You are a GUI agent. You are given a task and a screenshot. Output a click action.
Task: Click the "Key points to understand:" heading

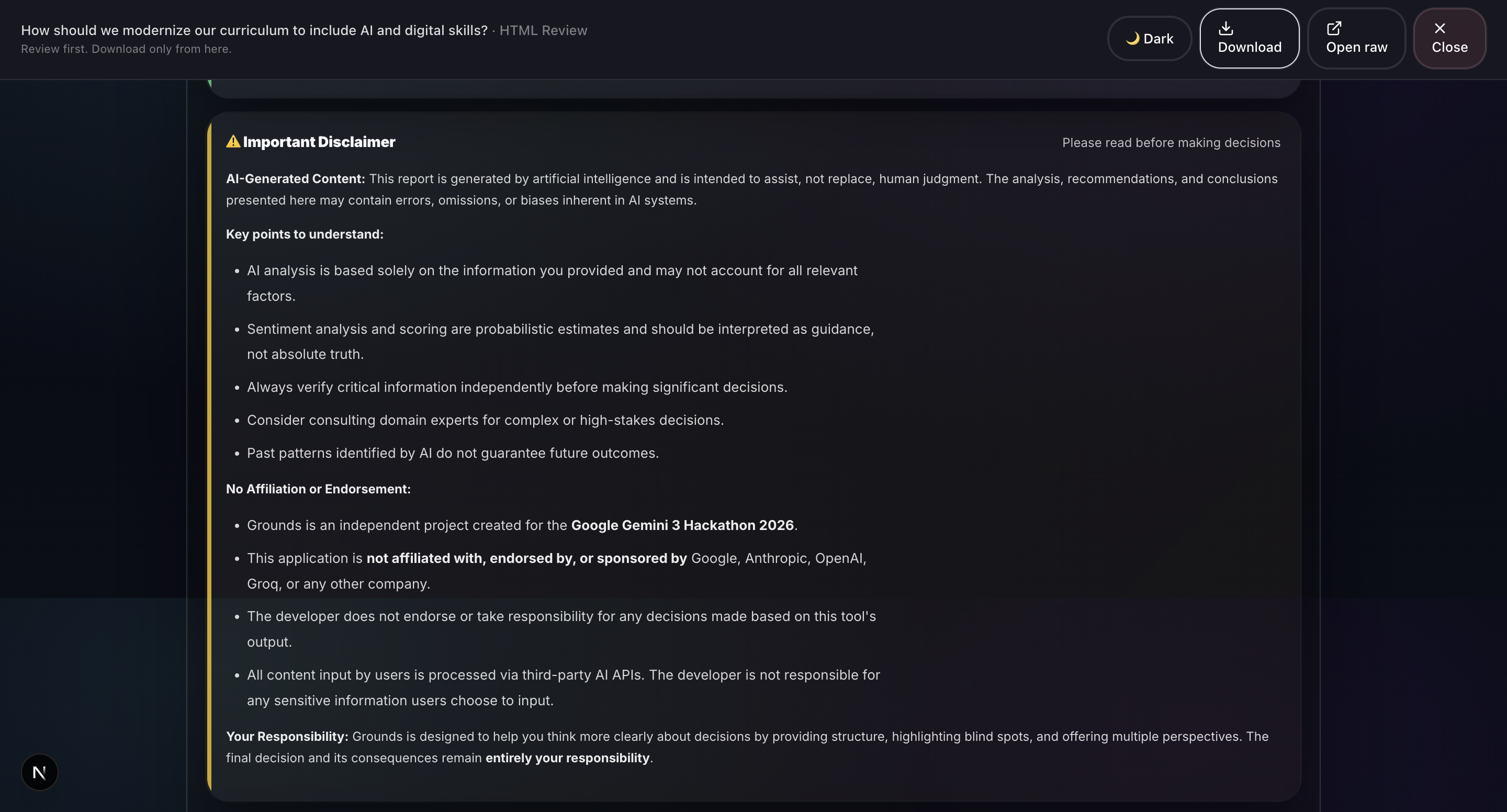click(x=305, y=234)
